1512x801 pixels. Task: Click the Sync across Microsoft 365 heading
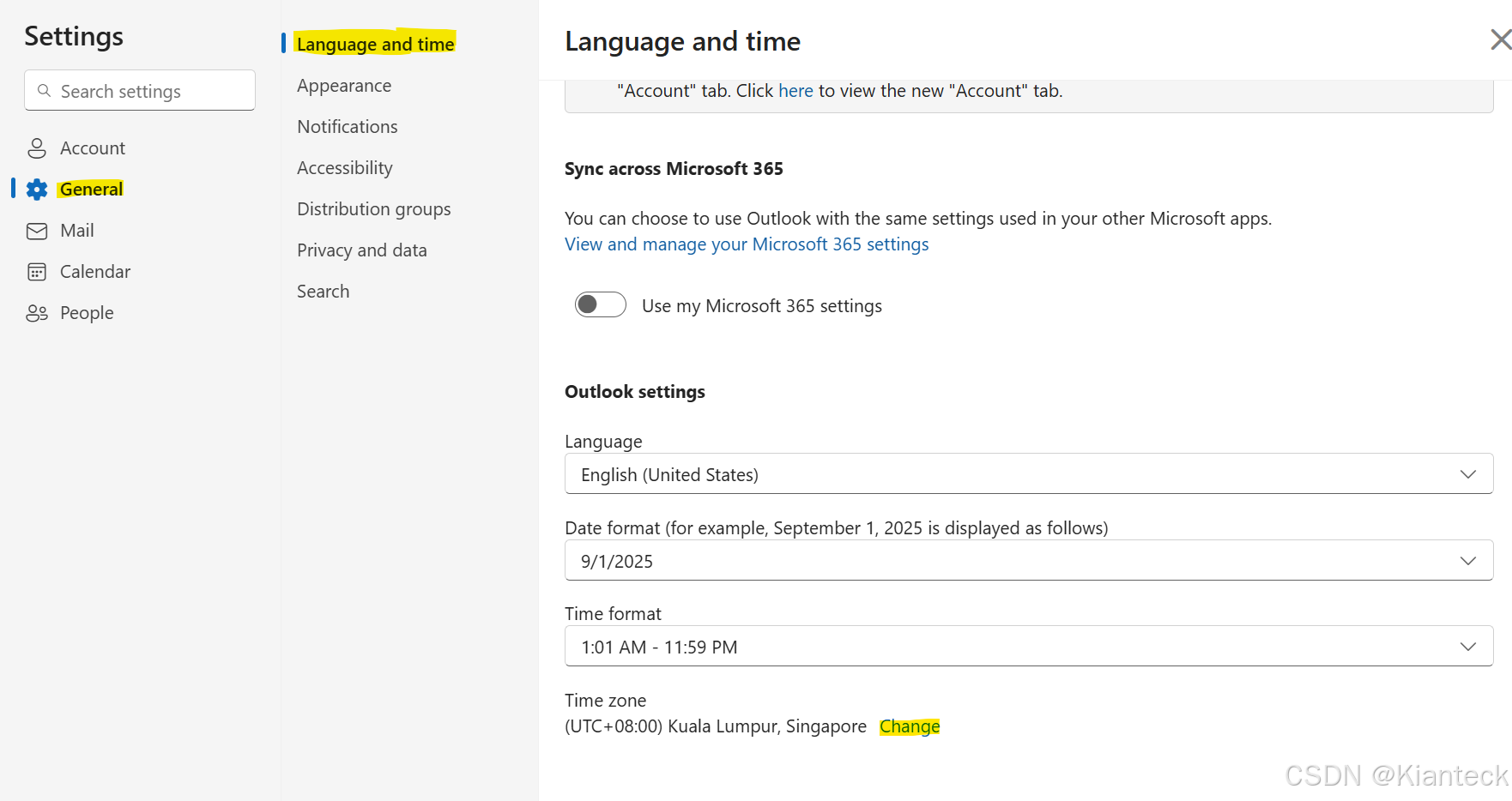(674, 169)
